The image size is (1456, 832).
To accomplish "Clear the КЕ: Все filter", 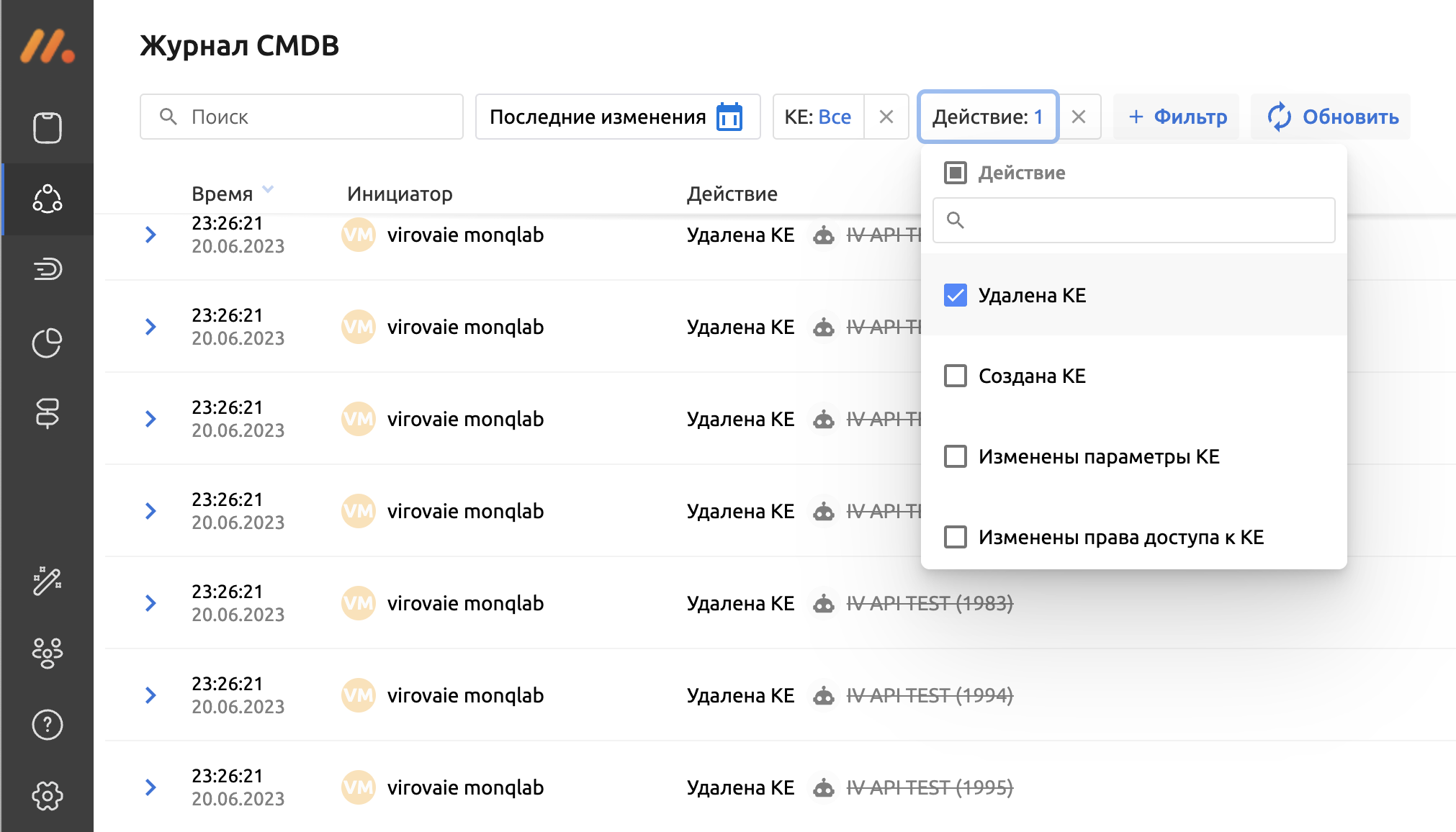I will 886,117.
